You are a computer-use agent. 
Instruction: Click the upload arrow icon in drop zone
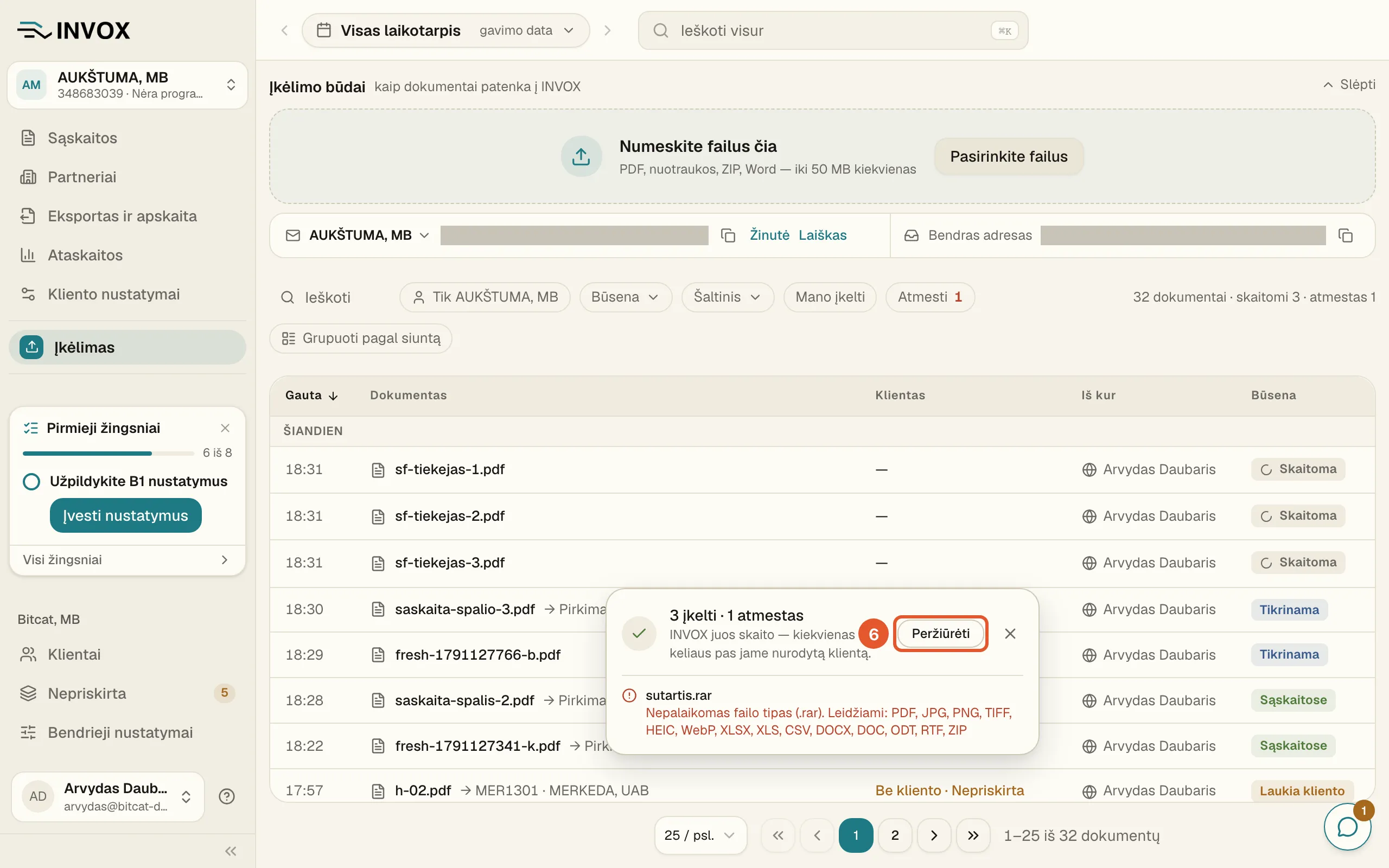[581, 156]
